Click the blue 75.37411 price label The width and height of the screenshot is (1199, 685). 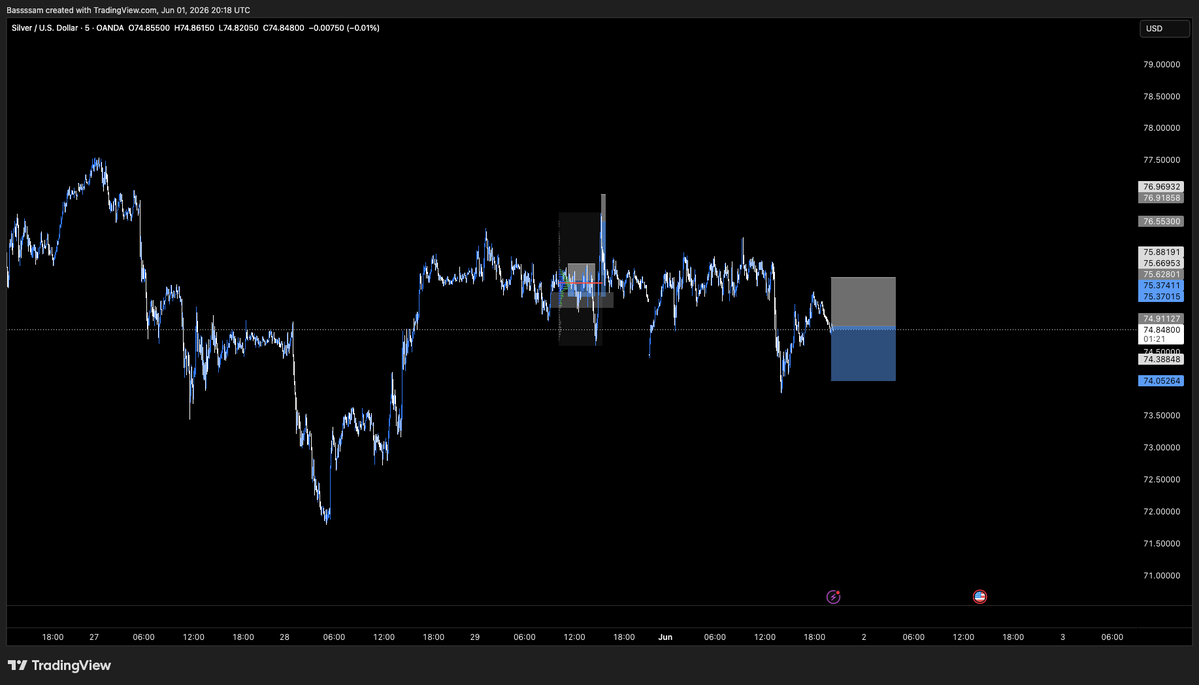(1161, 285)
